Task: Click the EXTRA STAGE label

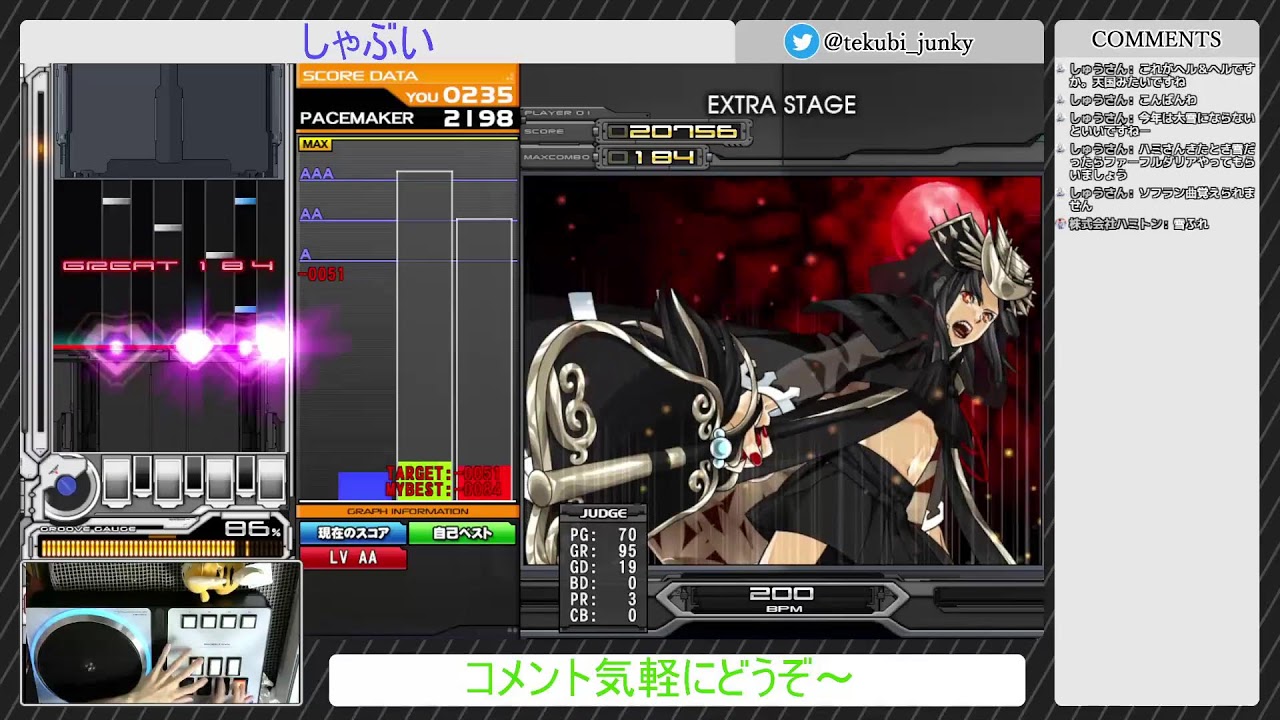Action: pyautogui.click(x=782, y=105)
